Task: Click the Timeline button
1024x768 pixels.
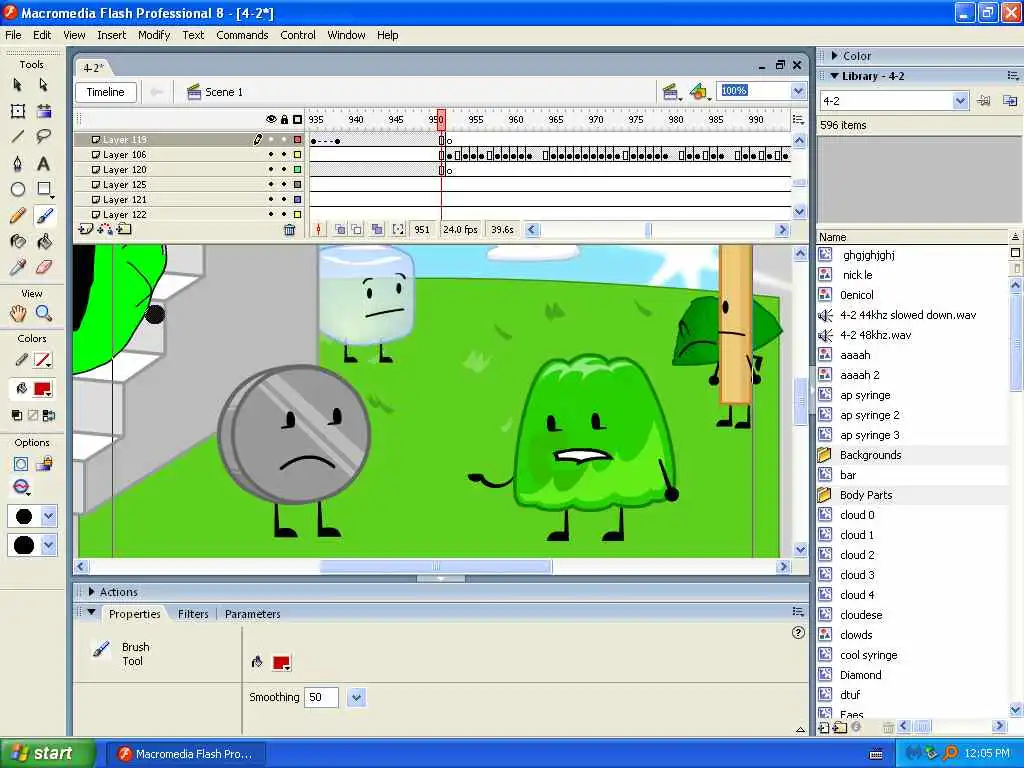Action: point(106,92)
